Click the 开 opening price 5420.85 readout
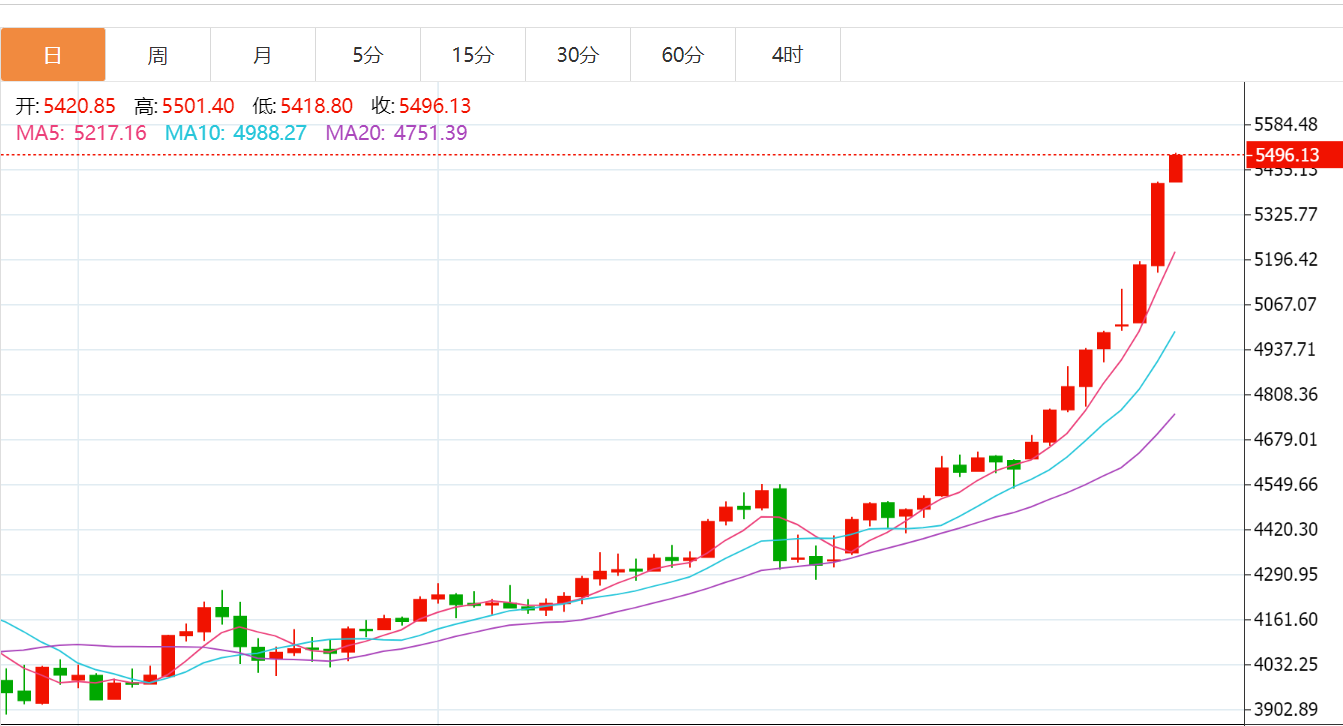This screenshot has width=1343, height=726. tap(66, 106)
